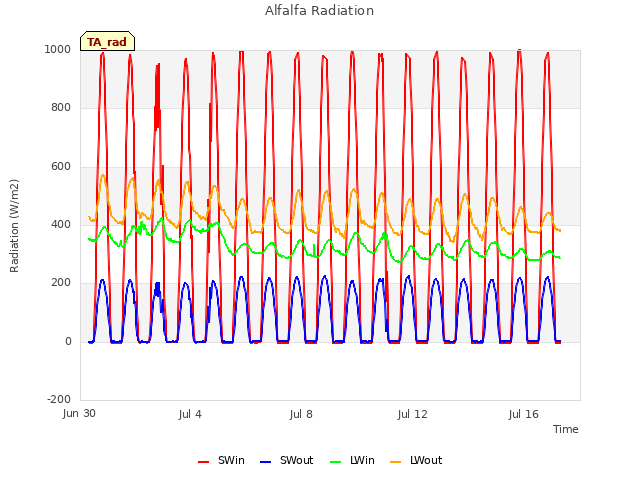
Task: Click the -200 y-axis tick label
Action: pos(59,399)
